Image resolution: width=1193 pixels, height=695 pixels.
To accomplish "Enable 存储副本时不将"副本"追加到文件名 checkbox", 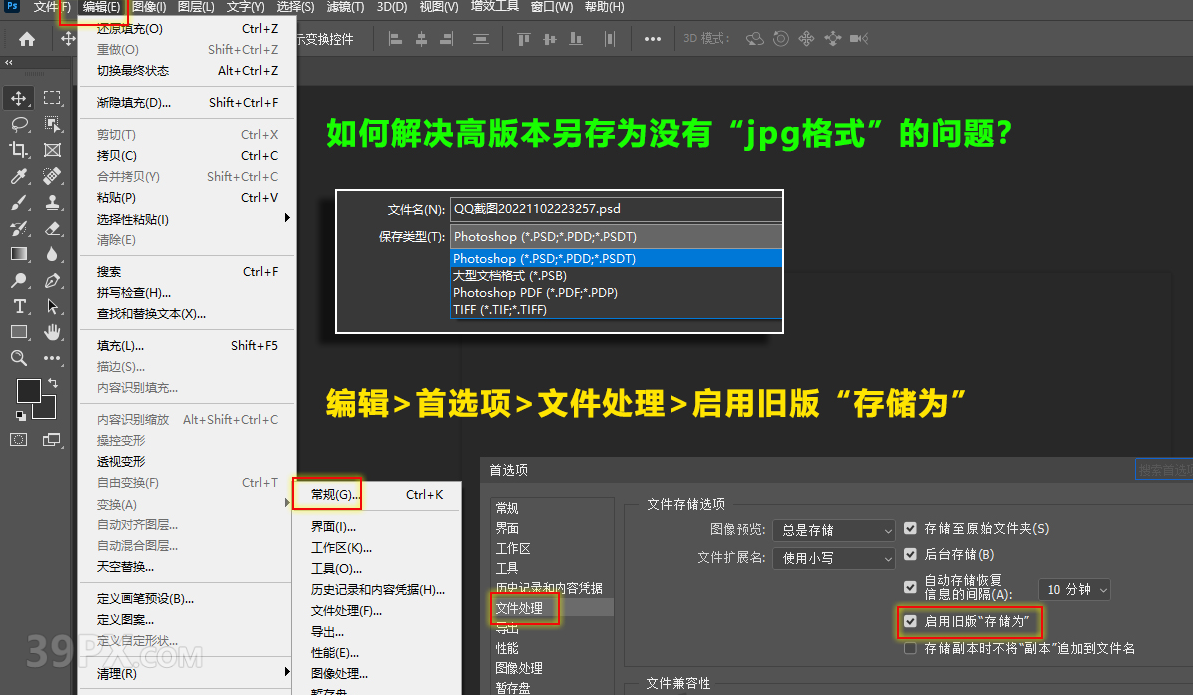I will [x=910, y=649].
